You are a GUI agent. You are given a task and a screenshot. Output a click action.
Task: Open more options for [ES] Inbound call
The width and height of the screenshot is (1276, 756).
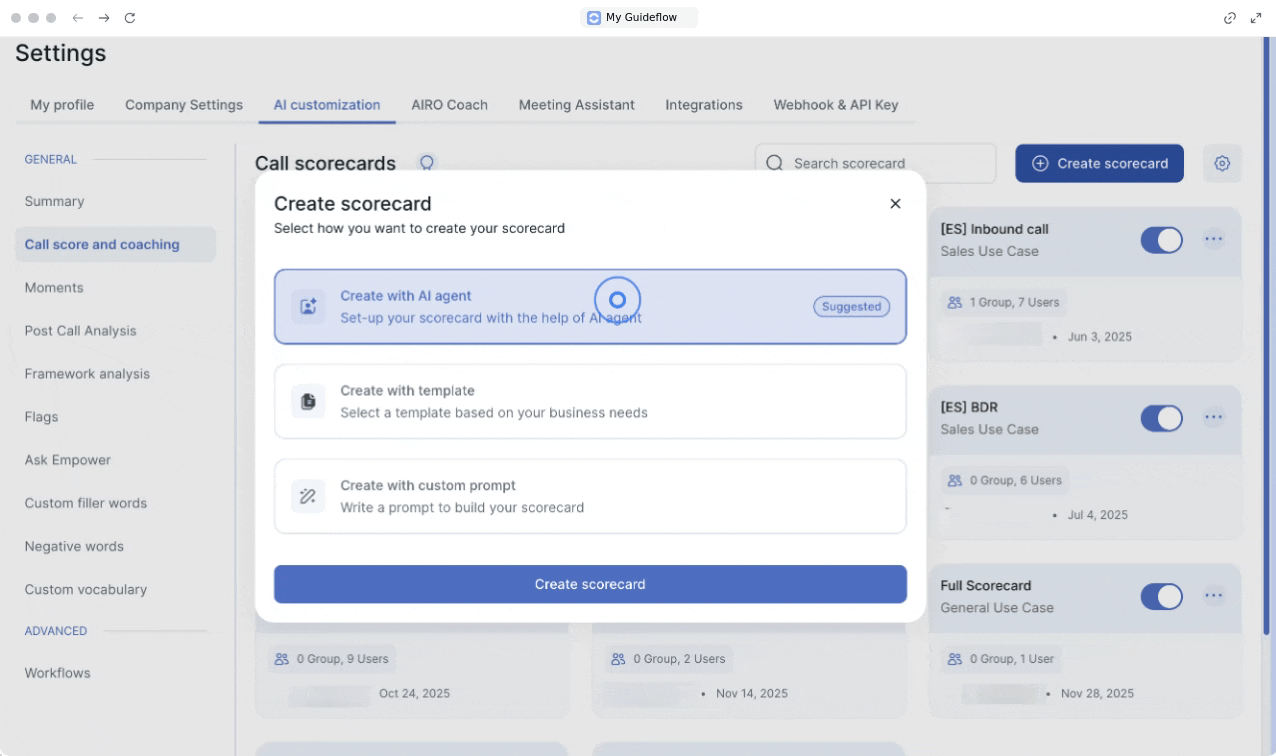(x=1214, y=239)
